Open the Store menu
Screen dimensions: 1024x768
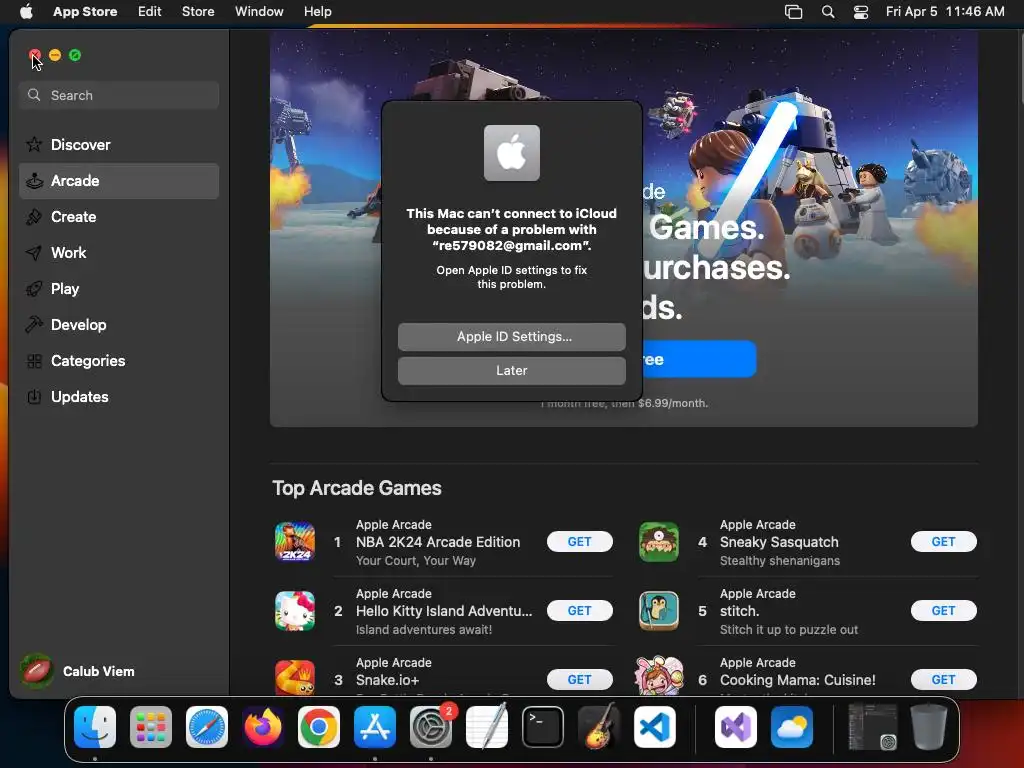pyautogui.click(x=198, y=12)
